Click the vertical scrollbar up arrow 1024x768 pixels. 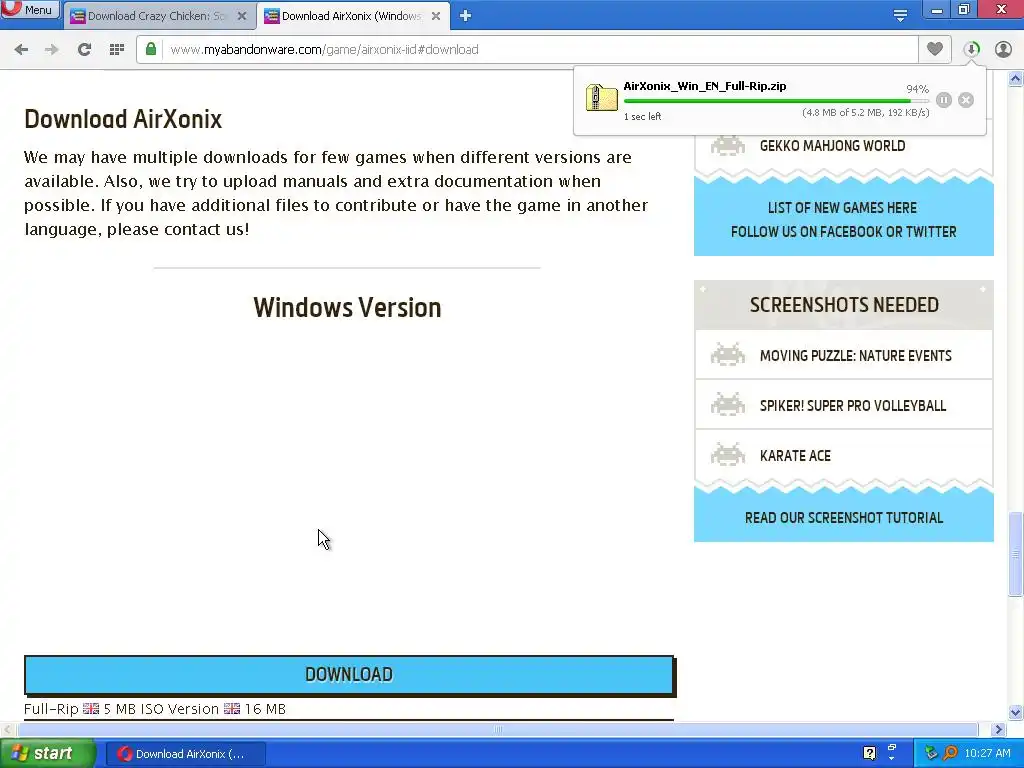pyautogui.click(x=1016, y=79)
